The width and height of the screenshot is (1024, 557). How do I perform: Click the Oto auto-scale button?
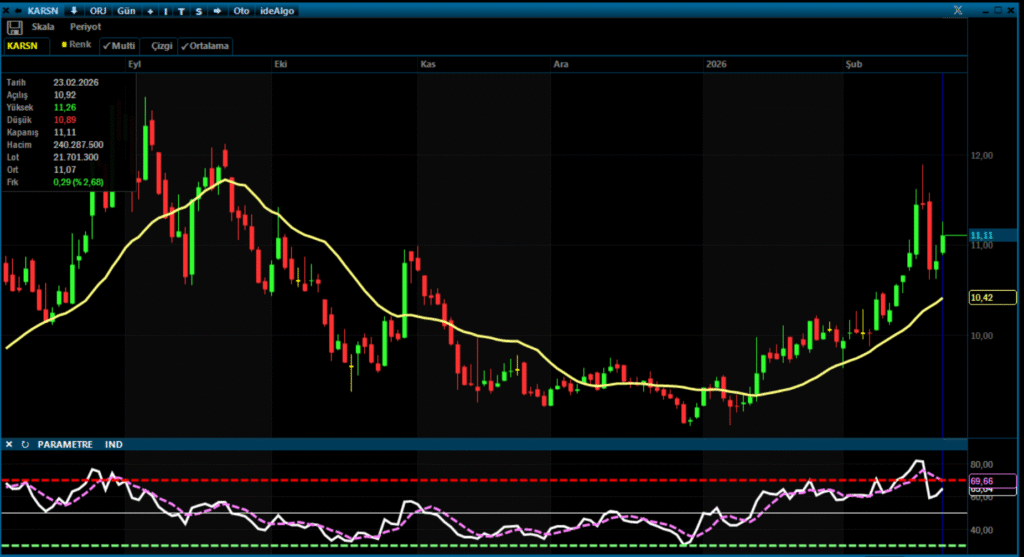(x=241, y=10)
